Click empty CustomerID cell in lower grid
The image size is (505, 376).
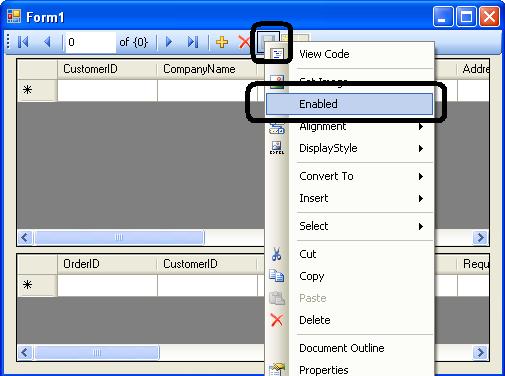[x=207, y=285]
